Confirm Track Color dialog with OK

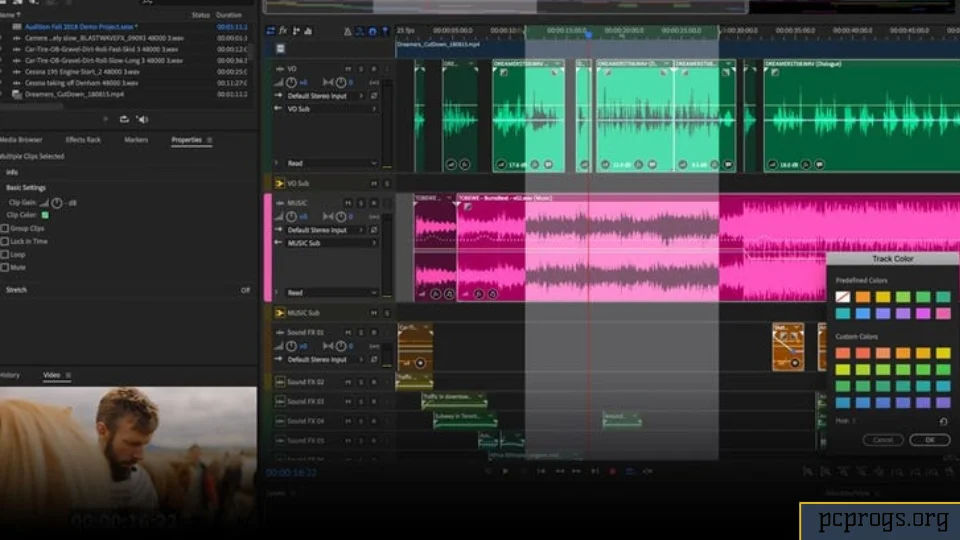(x=929, y=440)
